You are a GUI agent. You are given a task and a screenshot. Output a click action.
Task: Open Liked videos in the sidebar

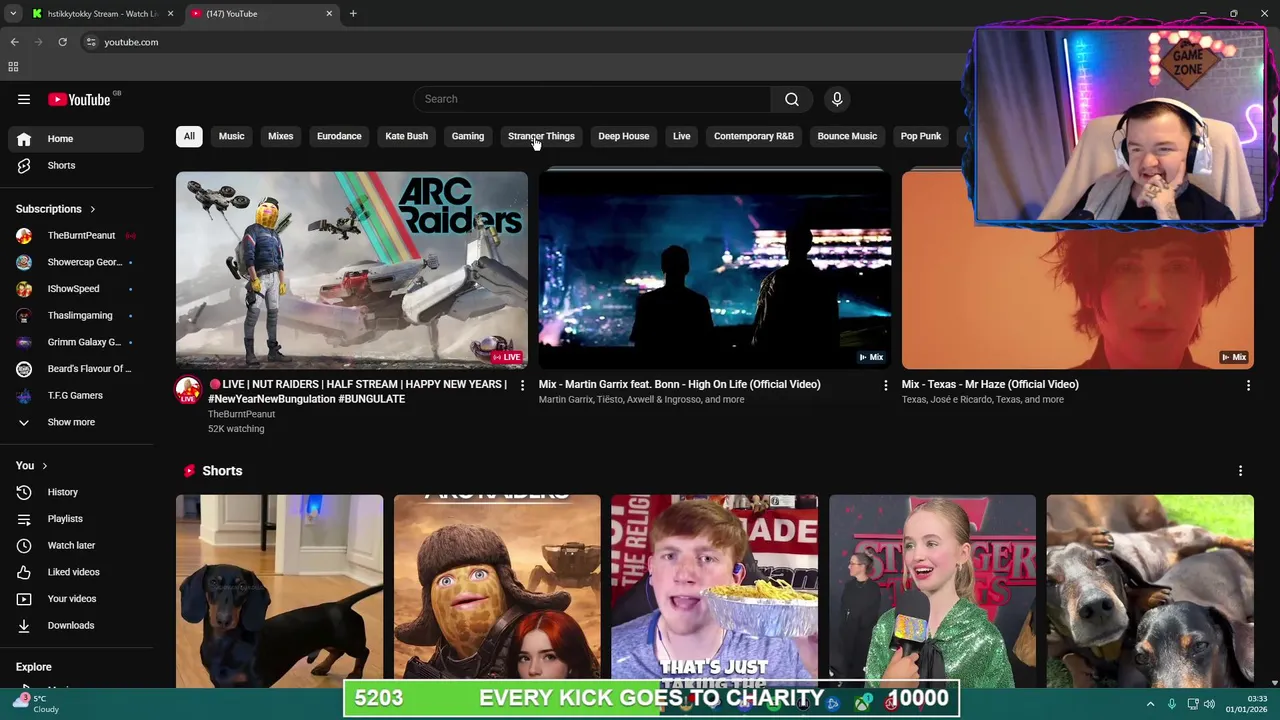[x=76, y=572]
